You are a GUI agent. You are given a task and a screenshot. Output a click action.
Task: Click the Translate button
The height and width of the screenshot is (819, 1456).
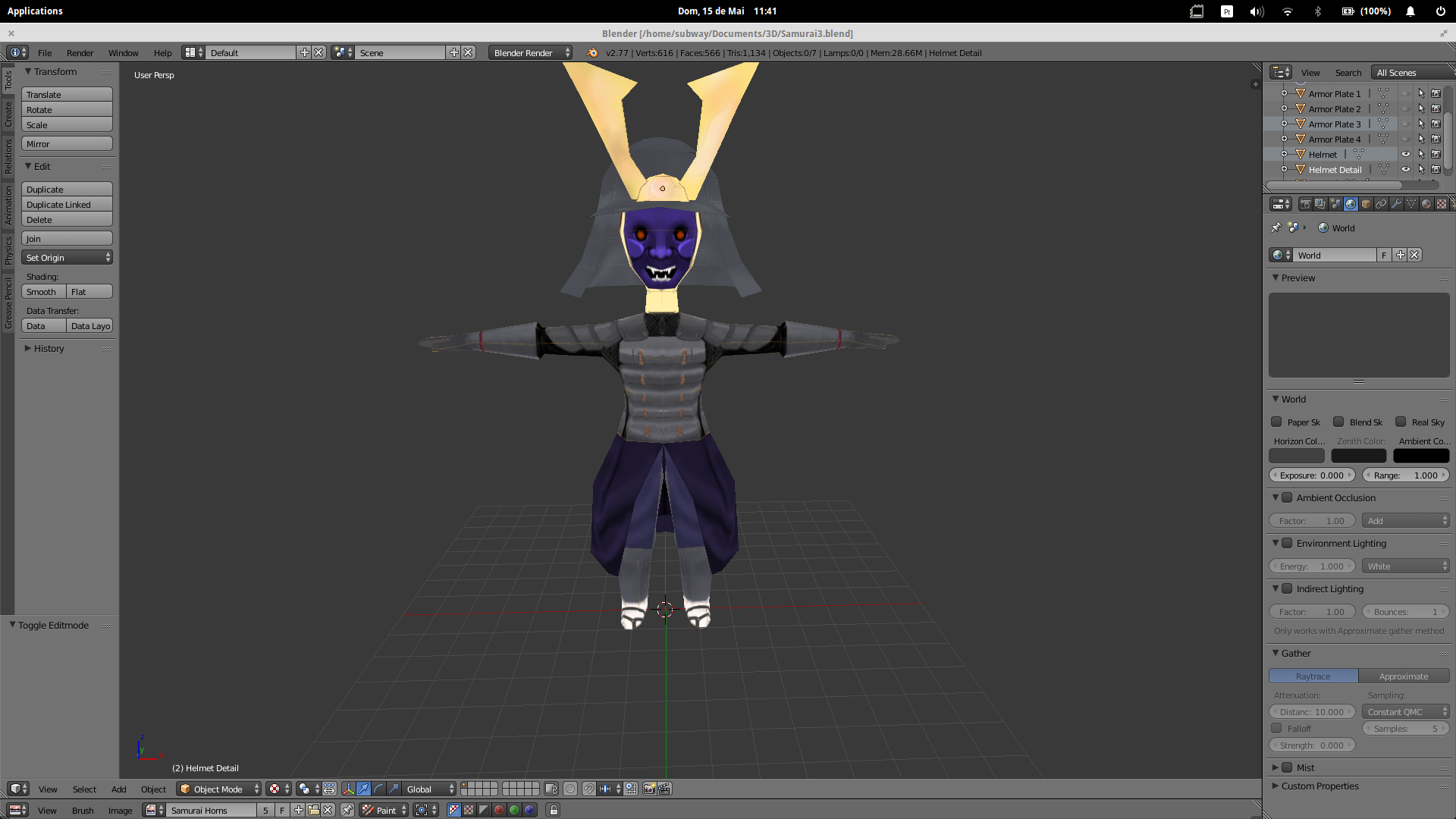(67, 94)
